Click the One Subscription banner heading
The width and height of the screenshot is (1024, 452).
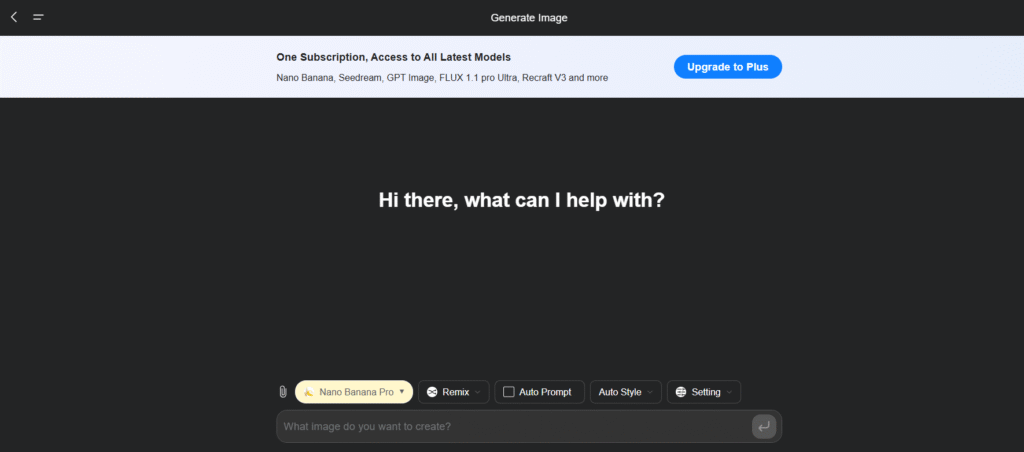394,57
